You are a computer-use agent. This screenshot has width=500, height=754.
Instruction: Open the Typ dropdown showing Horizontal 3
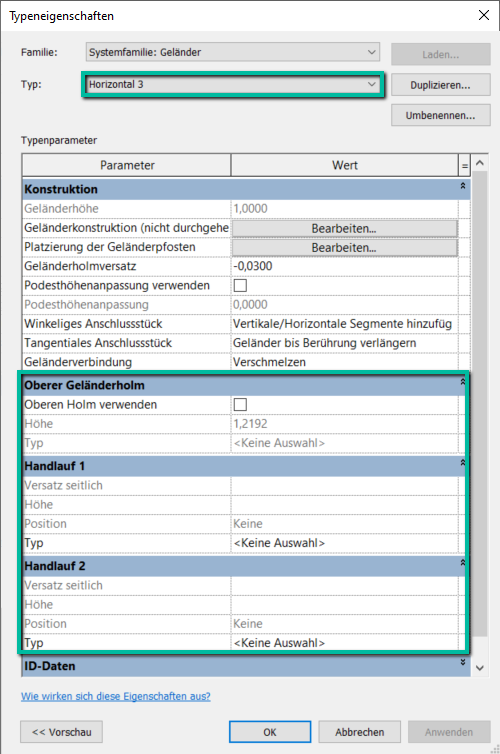click(233, 85)
